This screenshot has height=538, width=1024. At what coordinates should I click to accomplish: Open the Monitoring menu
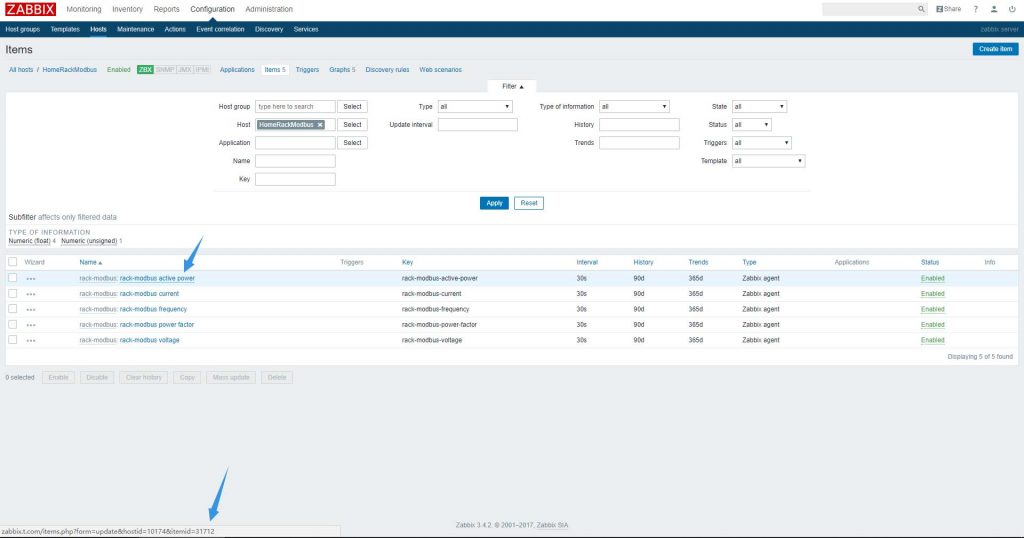point(84,9)
